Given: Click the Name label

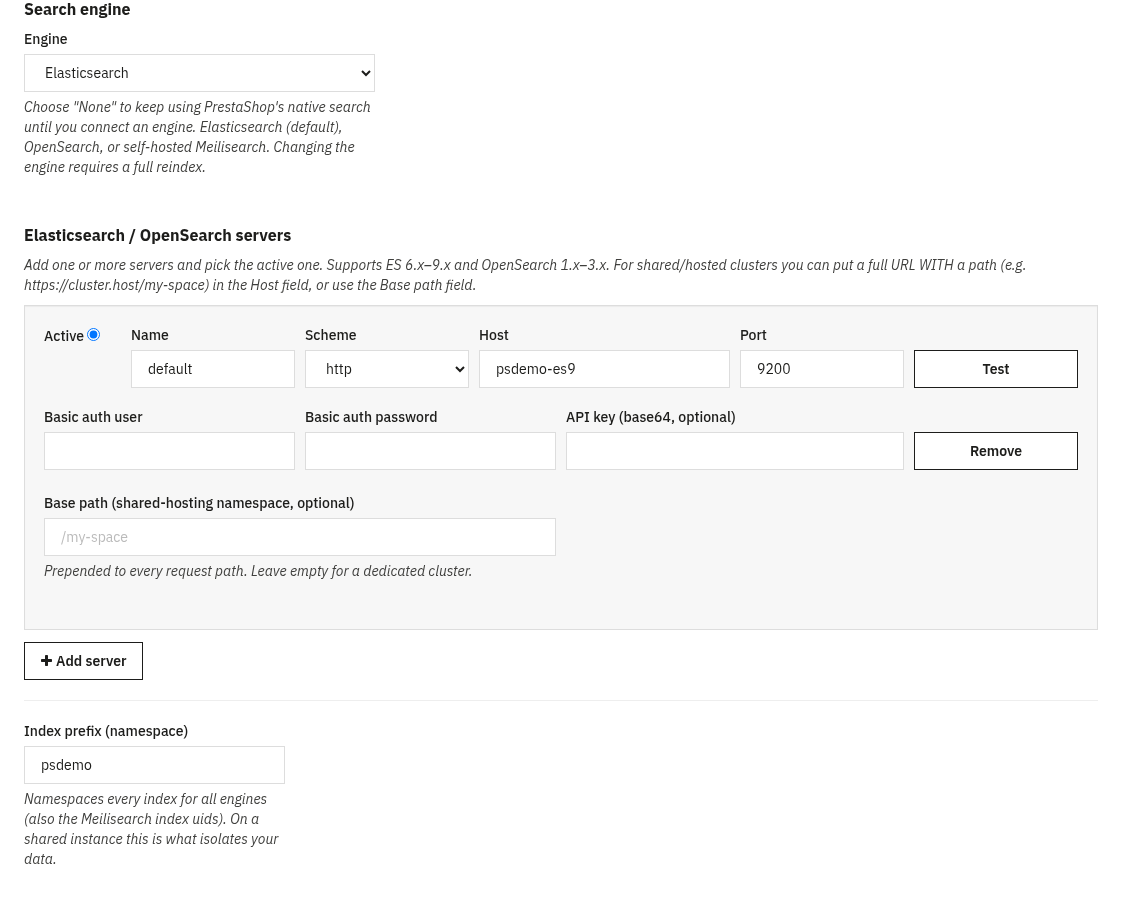Looking at the screenshot, I should click(150, 335).
